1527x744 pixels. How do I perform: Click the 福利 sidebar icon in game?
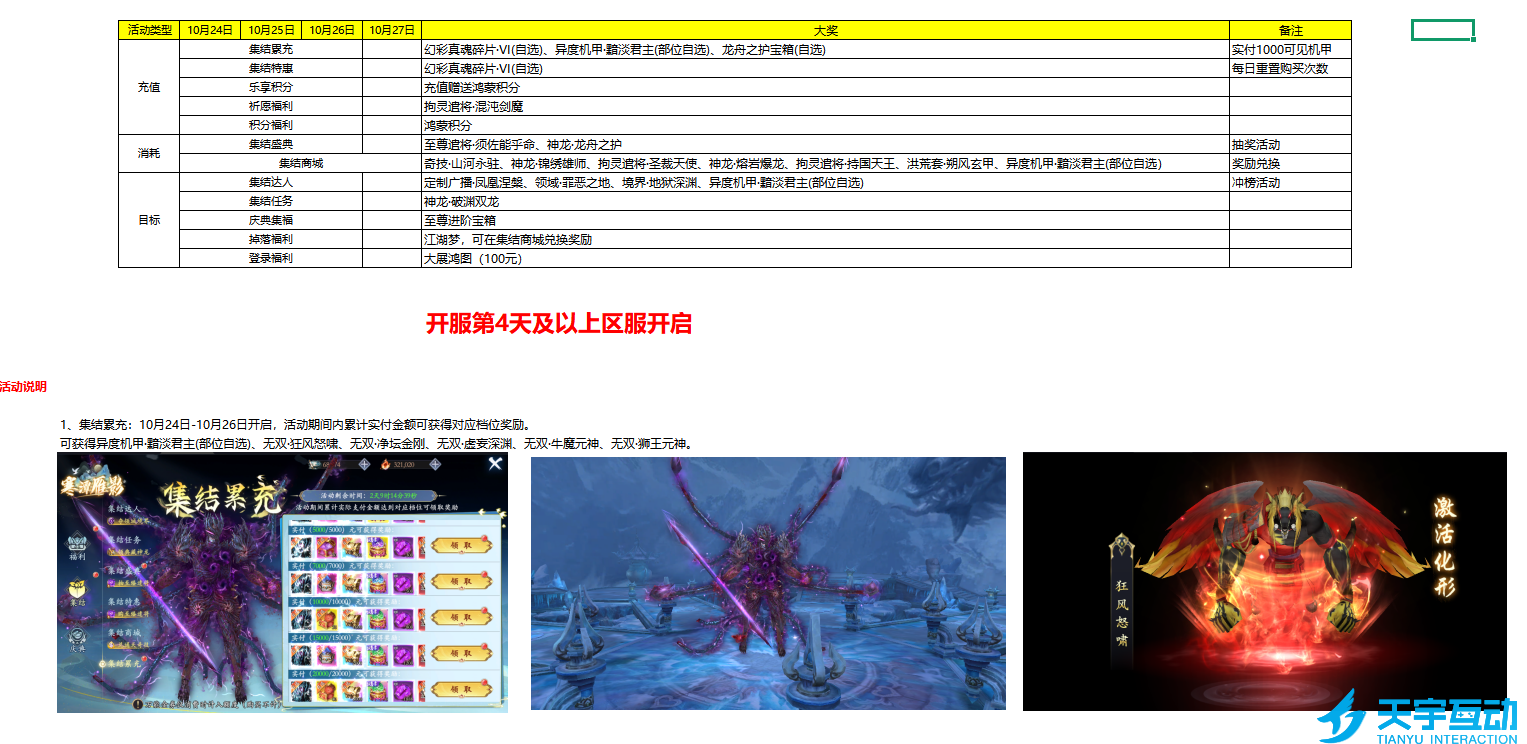(78, 546)
